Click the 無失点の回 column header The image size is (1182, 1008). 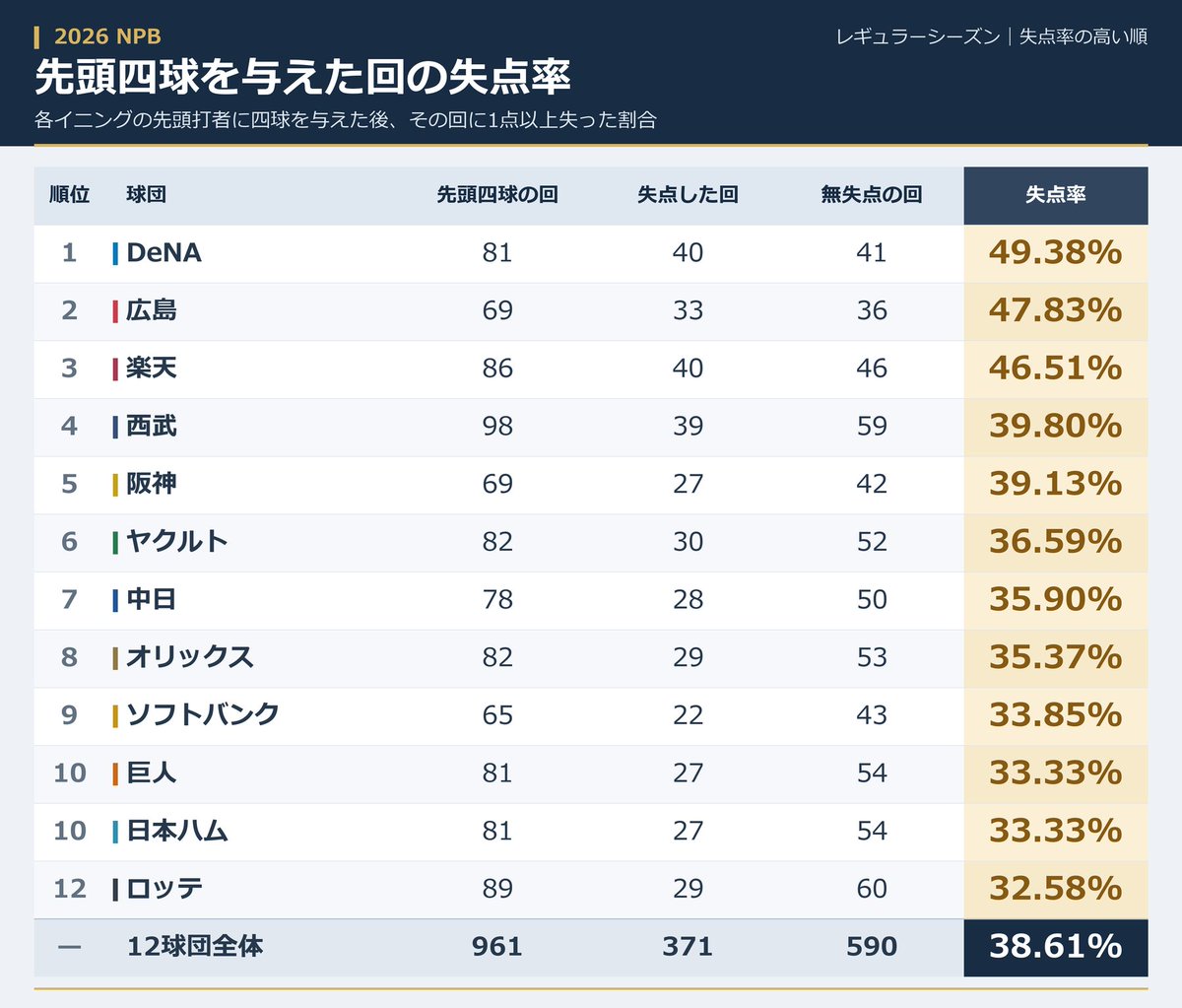pyautogui.click(x=872, y=195)
